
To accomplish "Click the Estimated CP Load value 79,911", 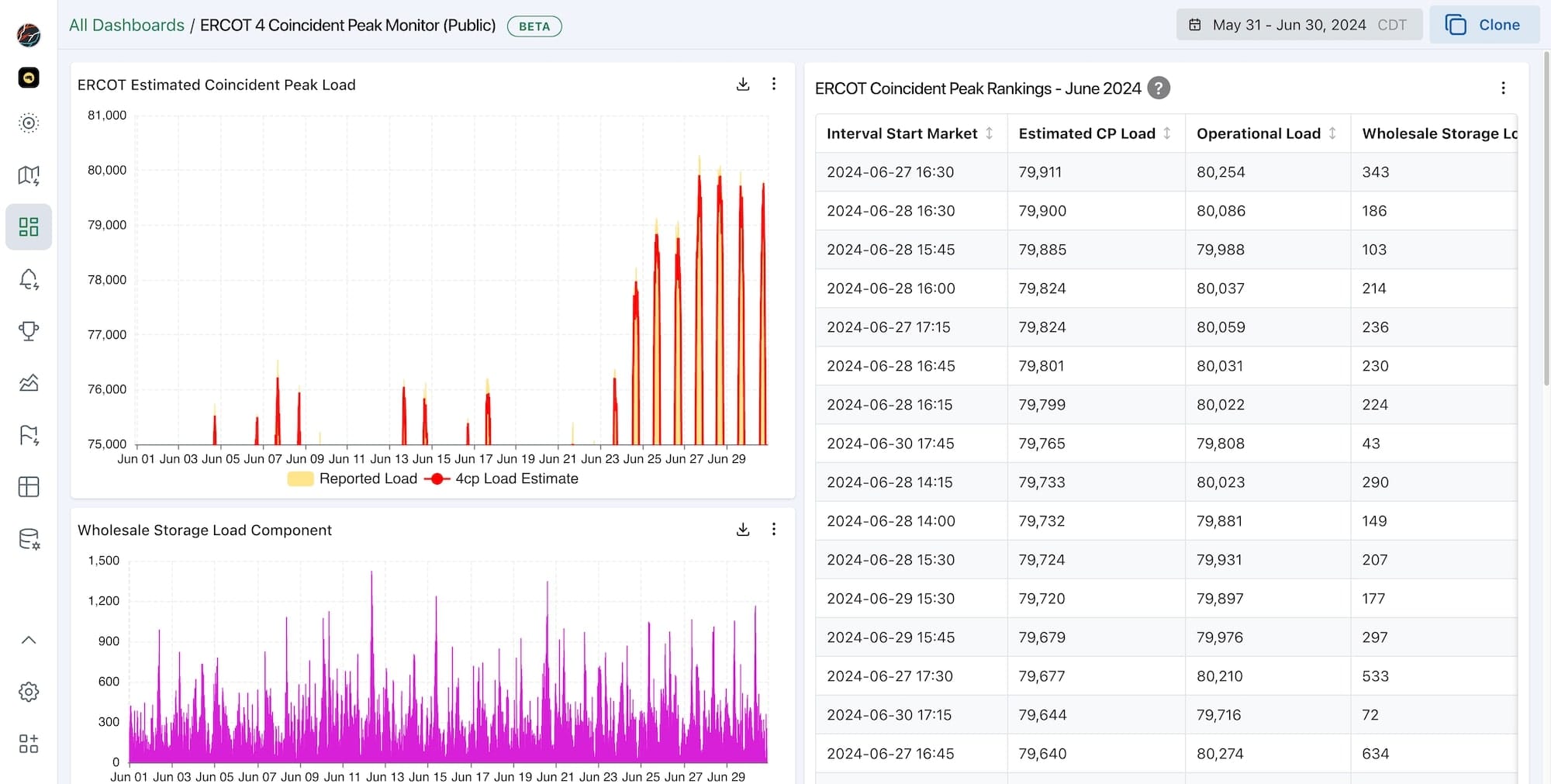I will [x=1040, y=172].
